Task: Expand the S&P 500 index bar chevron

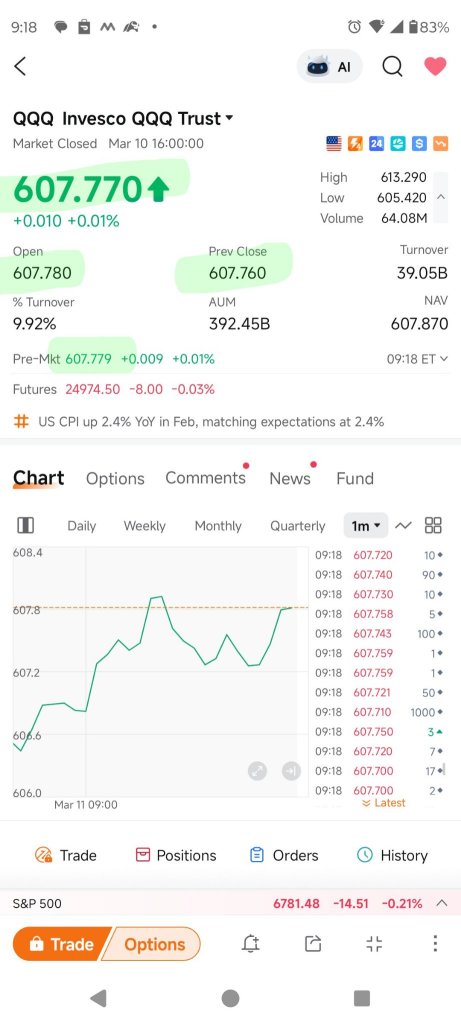Action: coord(441,904)
